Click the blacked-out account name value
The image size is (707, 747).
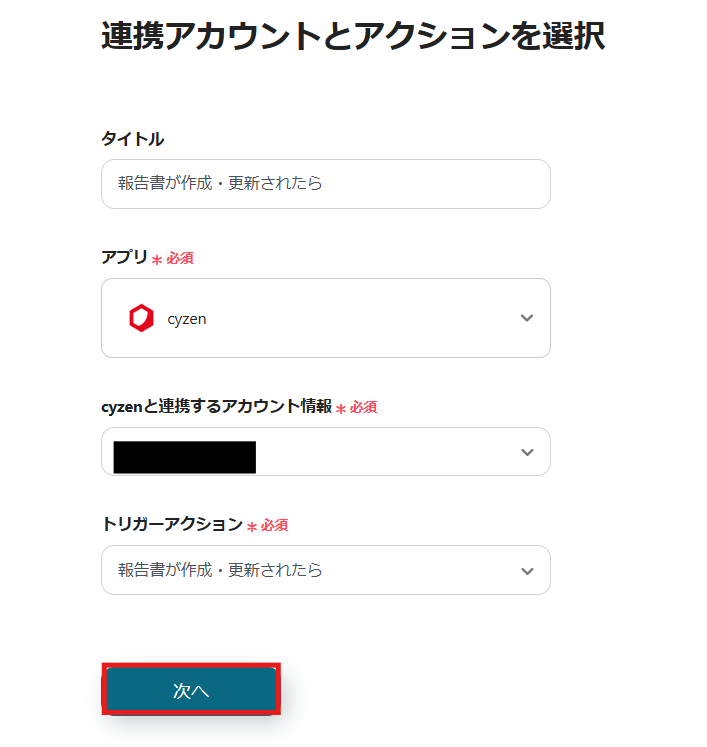point(185,456)
